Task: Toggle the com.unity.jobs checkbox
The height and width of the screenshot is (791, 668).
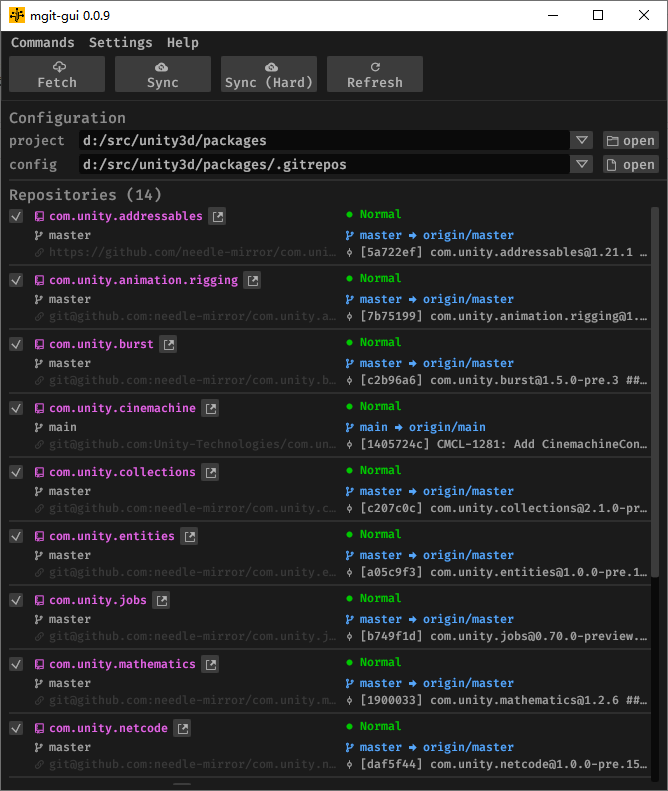Action: [16, 601]
